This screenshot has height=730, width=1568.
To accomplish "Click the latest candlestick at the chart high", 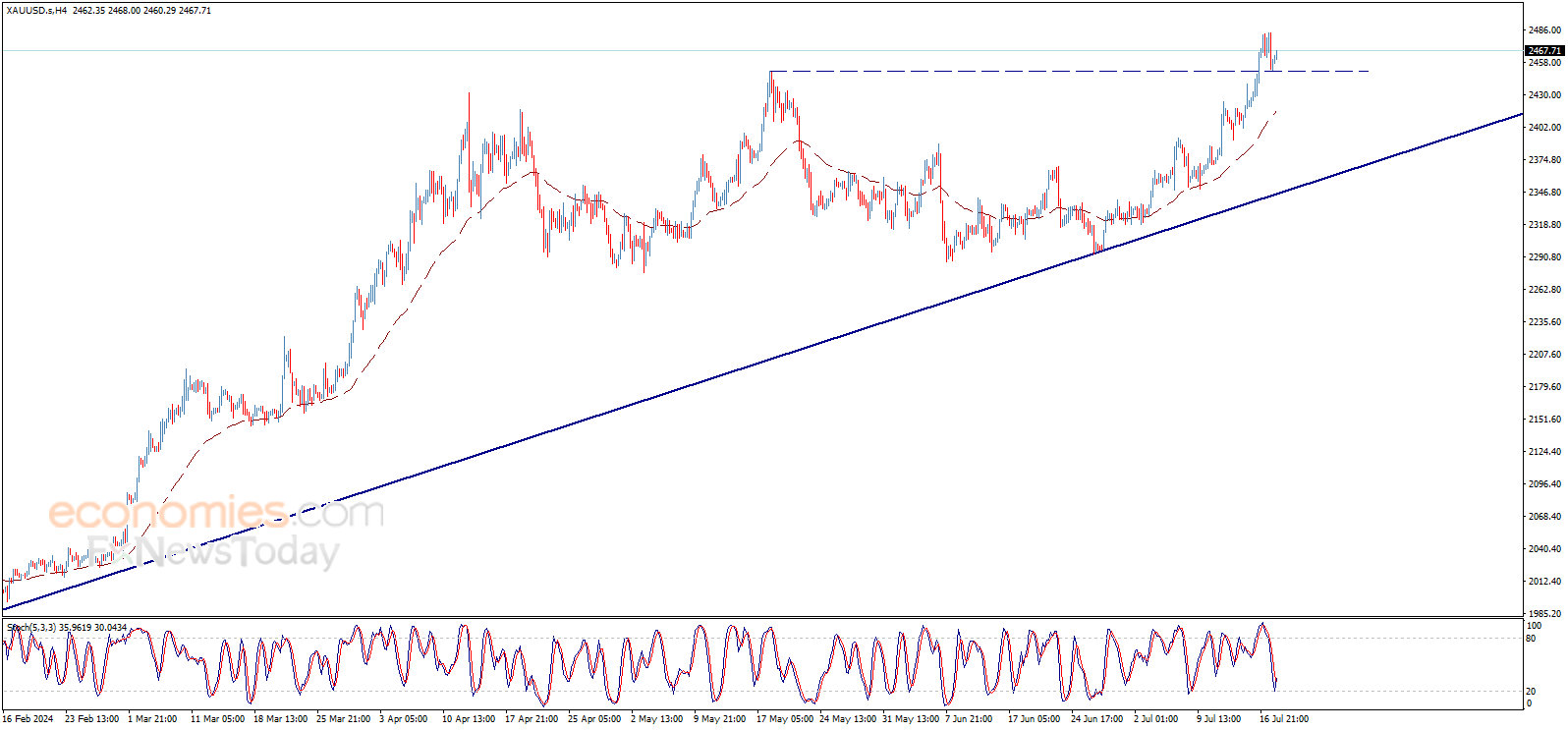I will [x=1267, y=47].
